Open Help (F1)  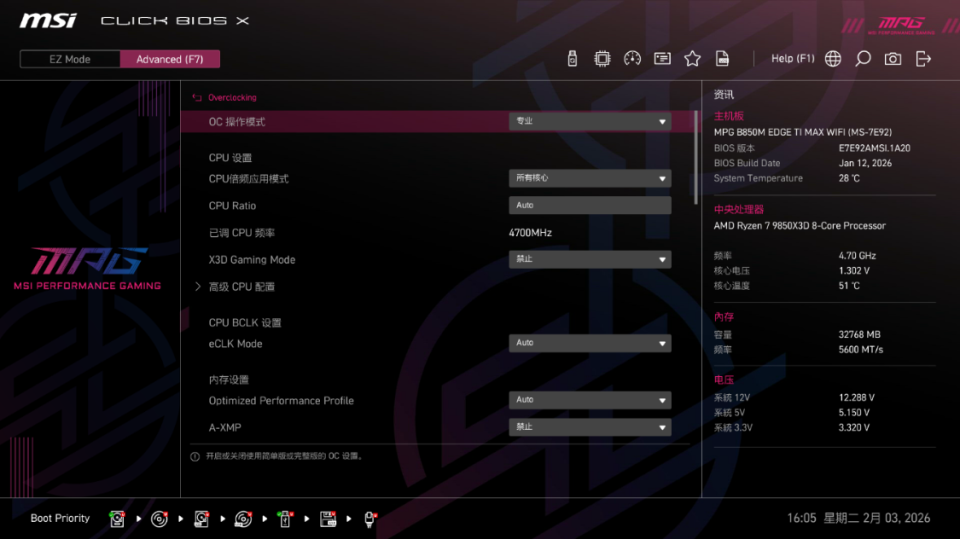coord(792,59)
